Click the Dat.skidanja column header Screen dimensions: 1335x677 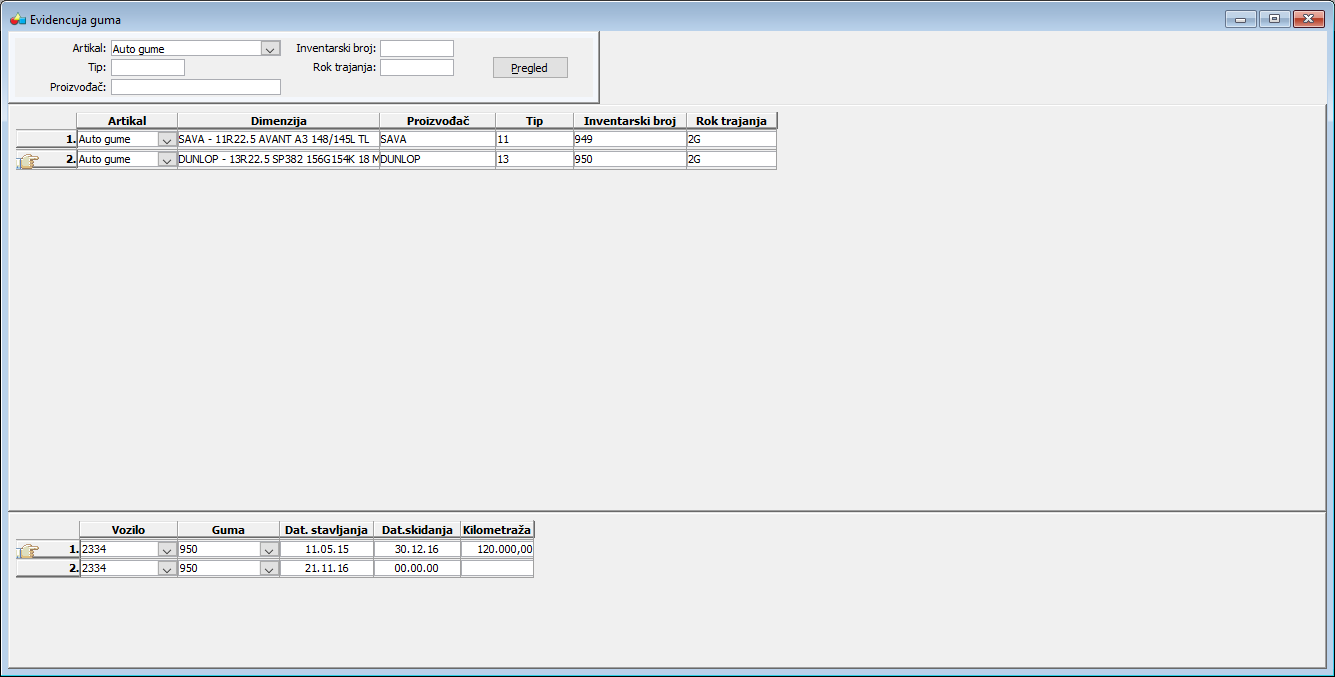tap(418, 530)
